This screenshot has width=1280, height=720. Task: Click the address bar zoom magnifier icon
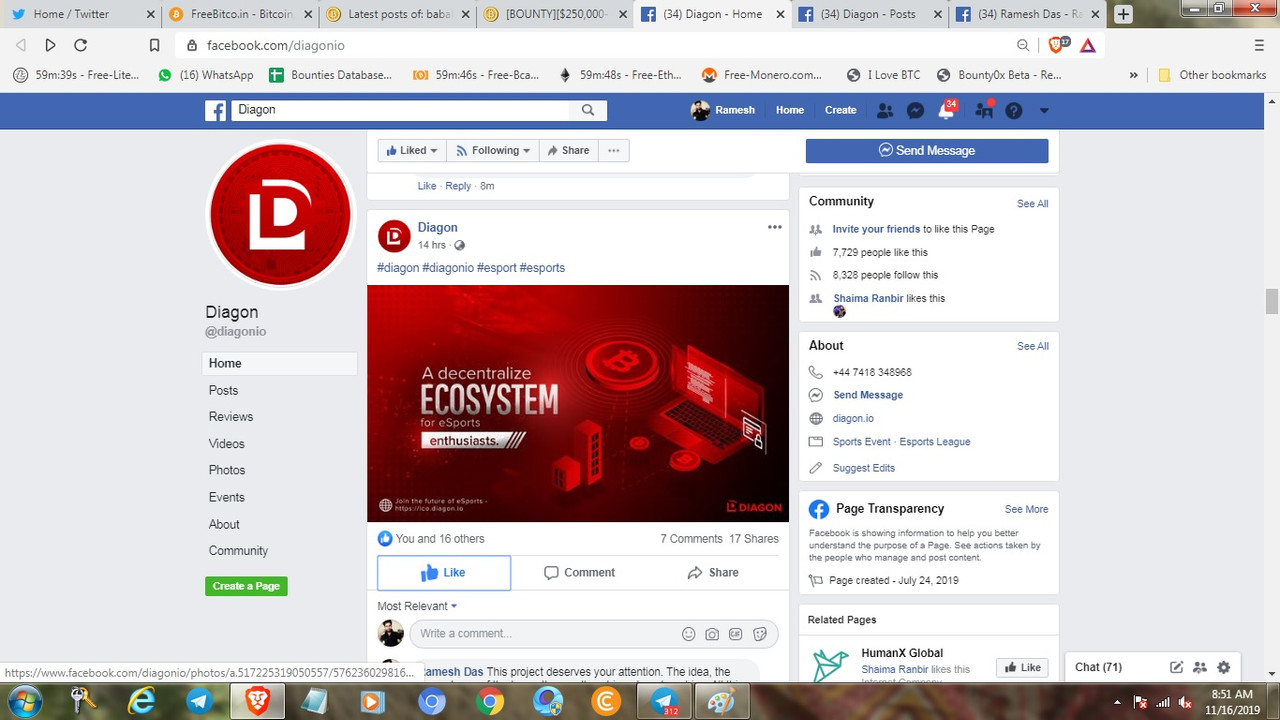pos(1023,45)
